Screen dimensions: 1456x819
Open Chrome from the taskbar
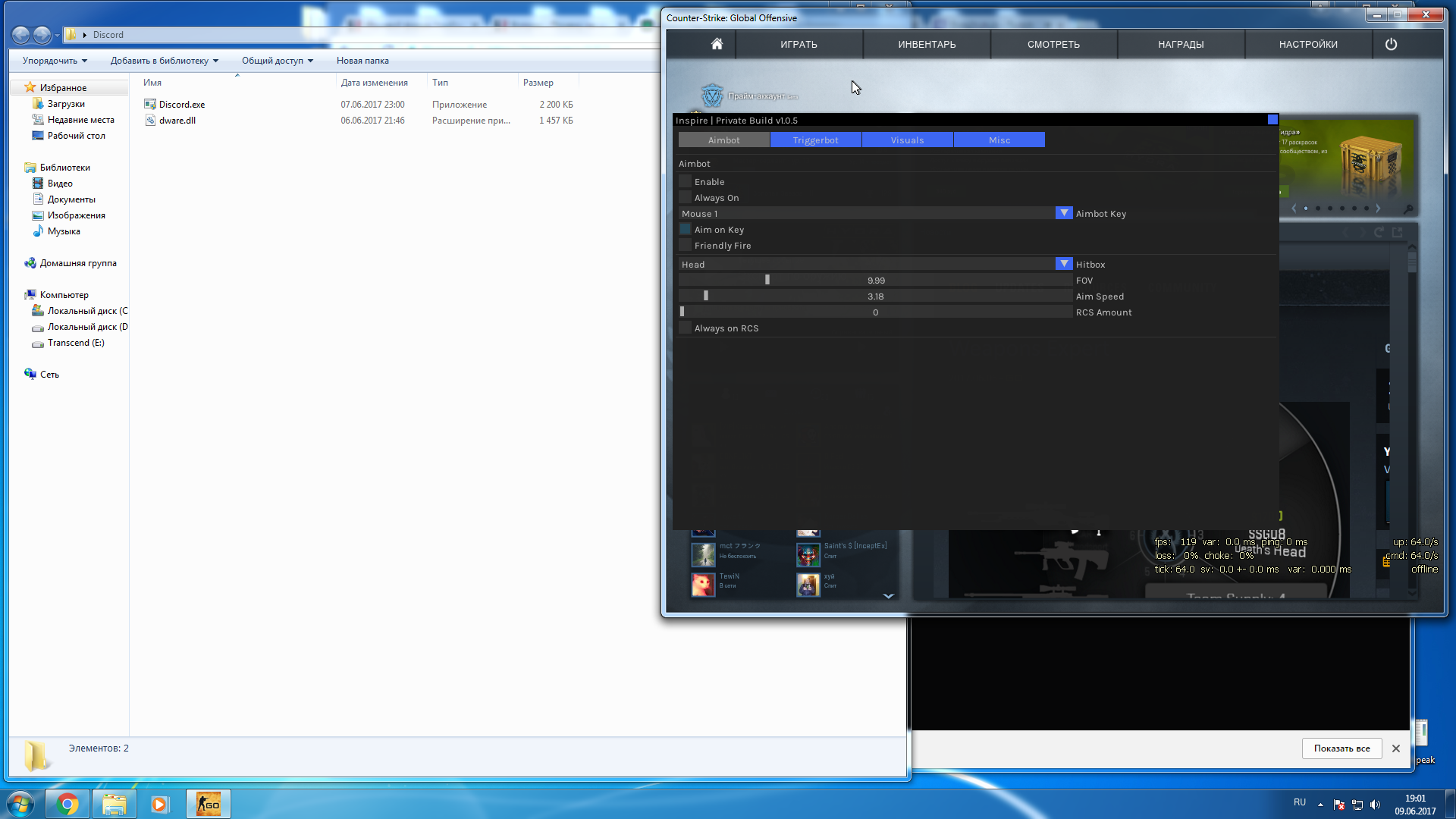[x=67, y=804]
